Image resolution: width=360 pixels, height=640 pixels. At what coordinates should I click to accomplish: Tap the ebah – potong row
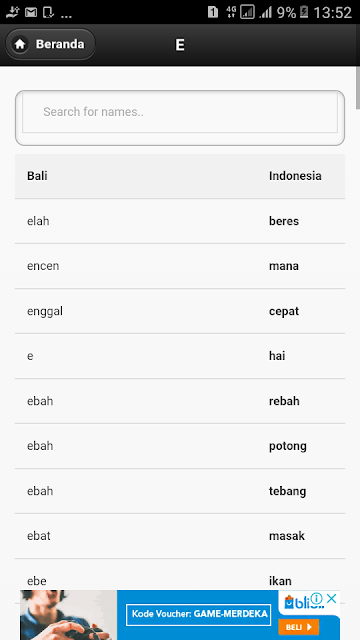pyautogui.click(x=180, y=446)
